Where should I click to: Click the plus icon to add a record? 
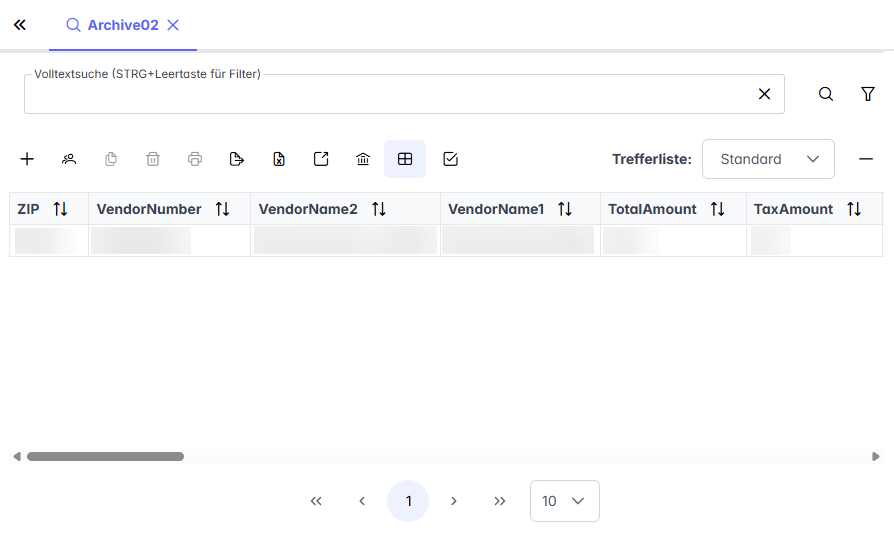click(x=27, y=159)
